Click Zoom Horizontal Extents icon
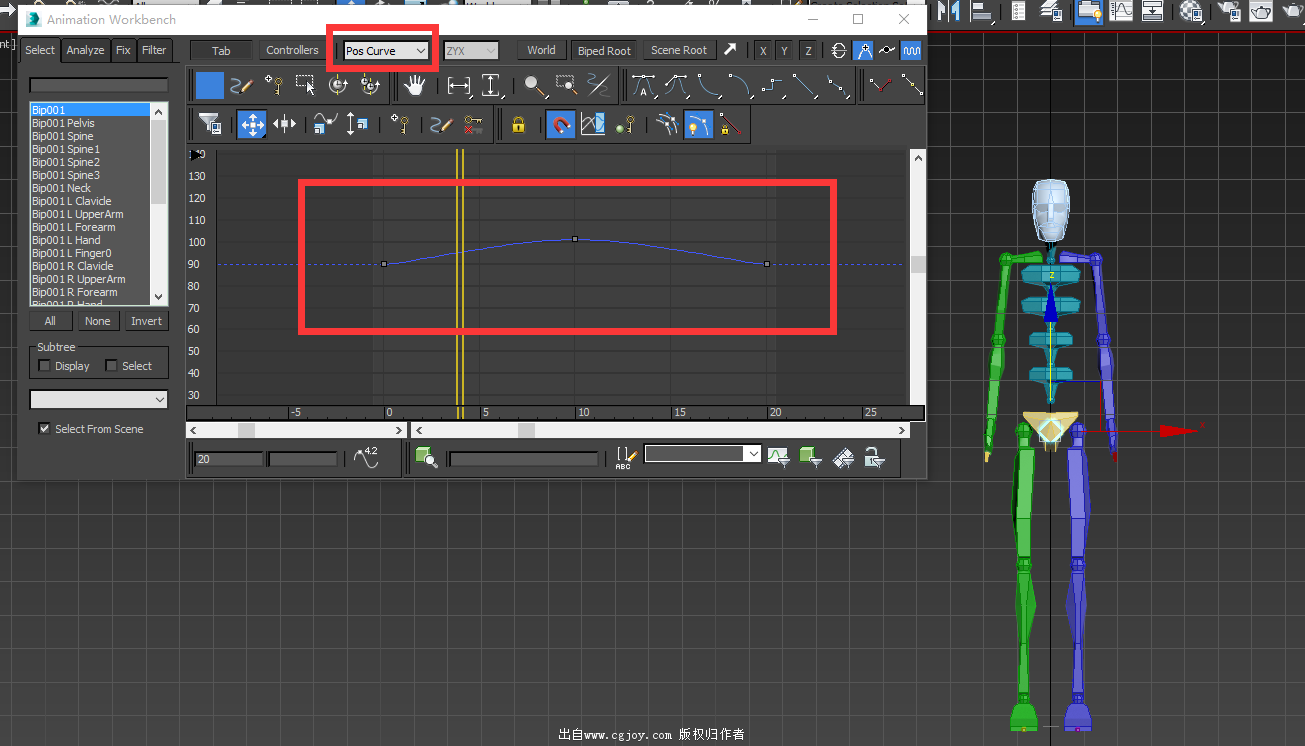Image resolution: width=1305 pixels, height=746 pixels. (x=459, y=86)
